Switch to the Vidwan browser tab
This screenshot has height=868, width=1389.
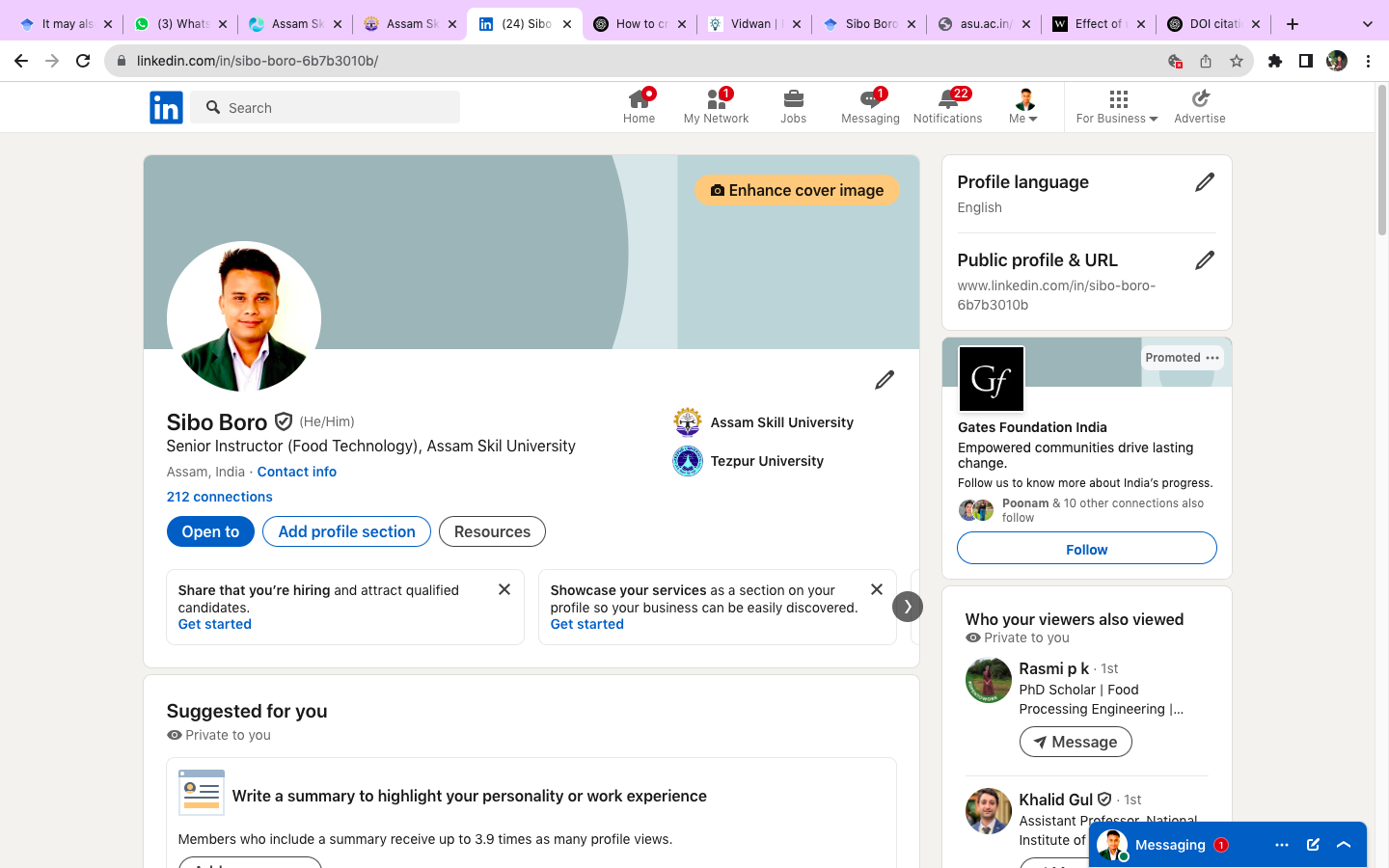(x=750, y=24)
